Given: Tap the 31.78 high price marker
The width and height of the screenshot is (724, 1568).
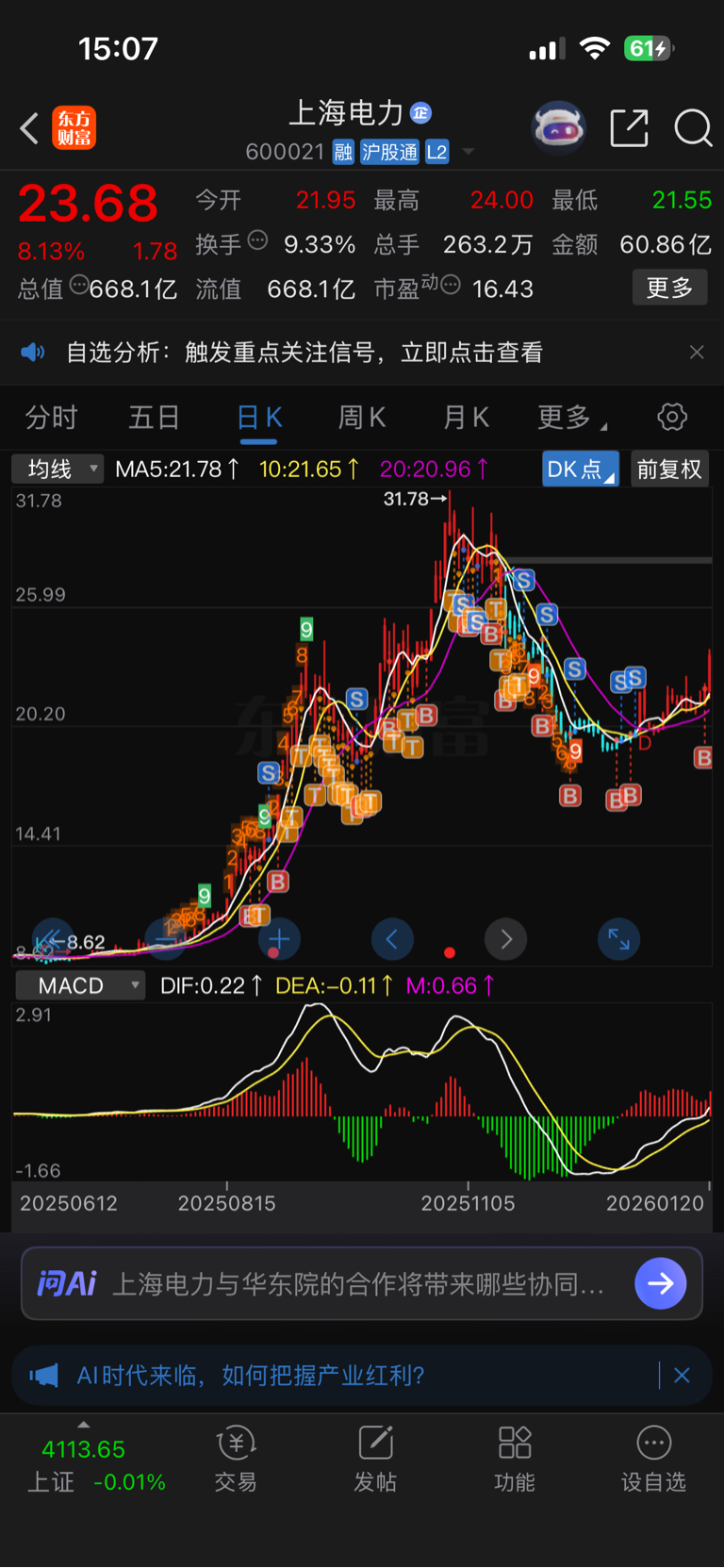Looking at the screenshot, I should [x=415, y=499].
